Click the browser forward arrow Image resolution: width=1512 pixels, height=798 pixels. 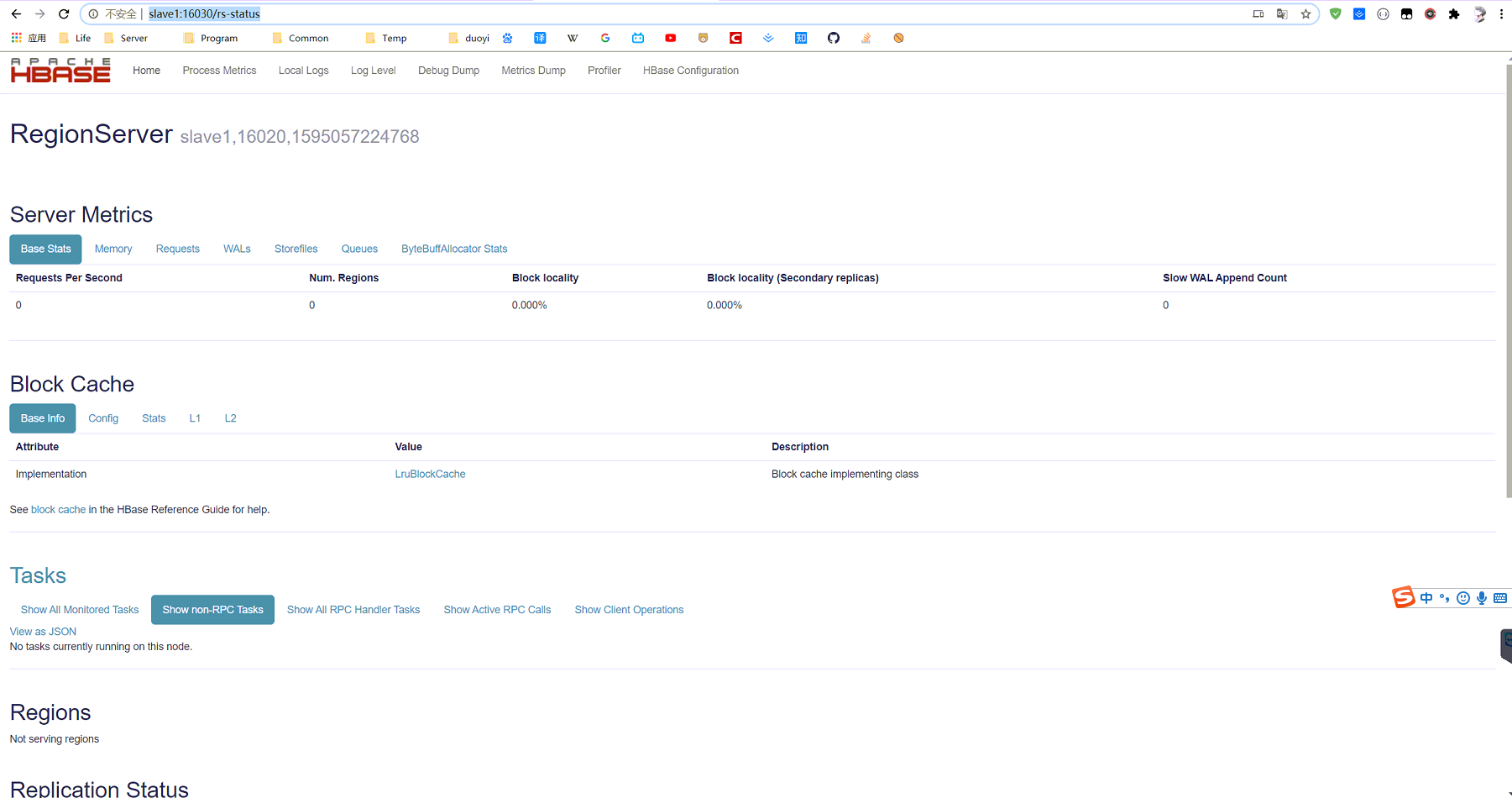point(39,13)
